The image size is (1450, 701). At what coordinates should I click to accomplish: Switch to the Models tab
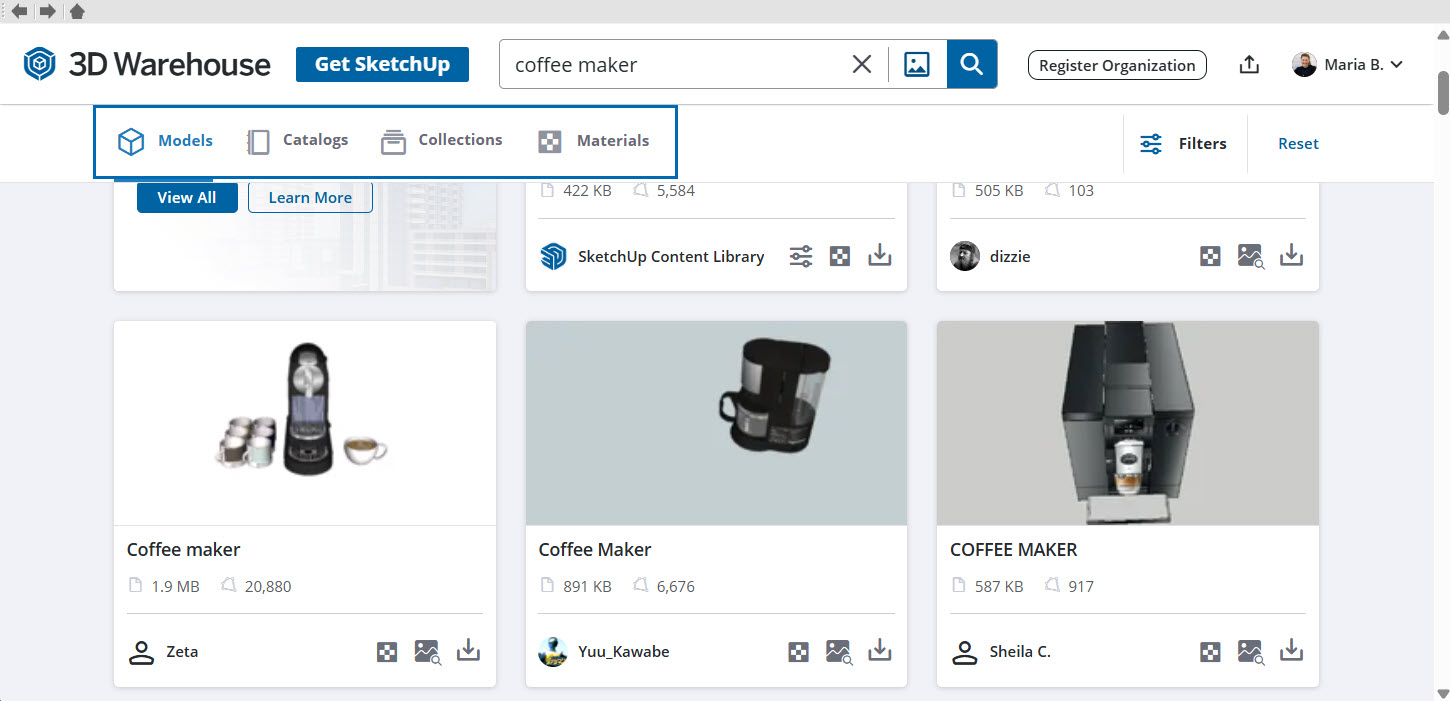(x=166, y=141)
